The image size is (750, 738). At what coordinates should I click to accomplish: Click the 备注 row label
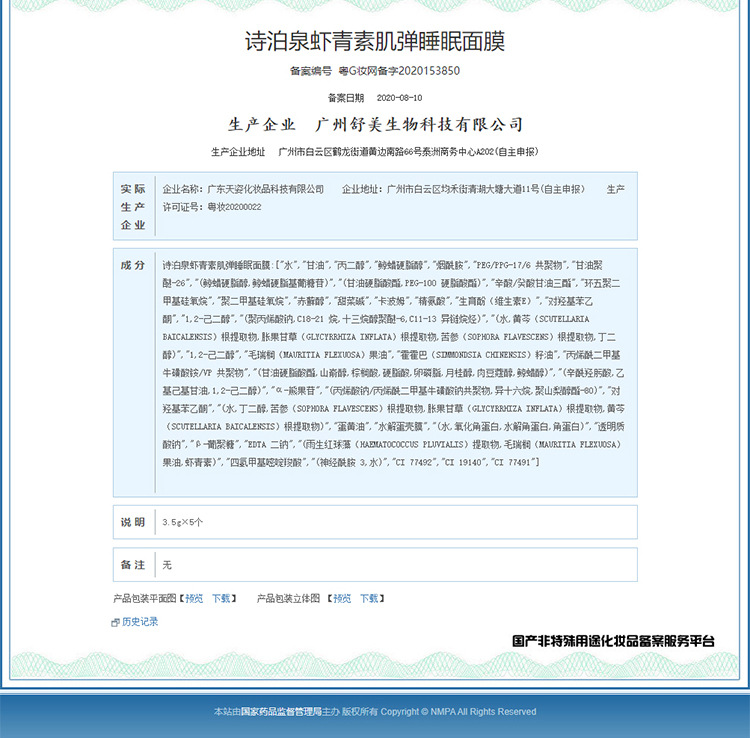point(133,565)
